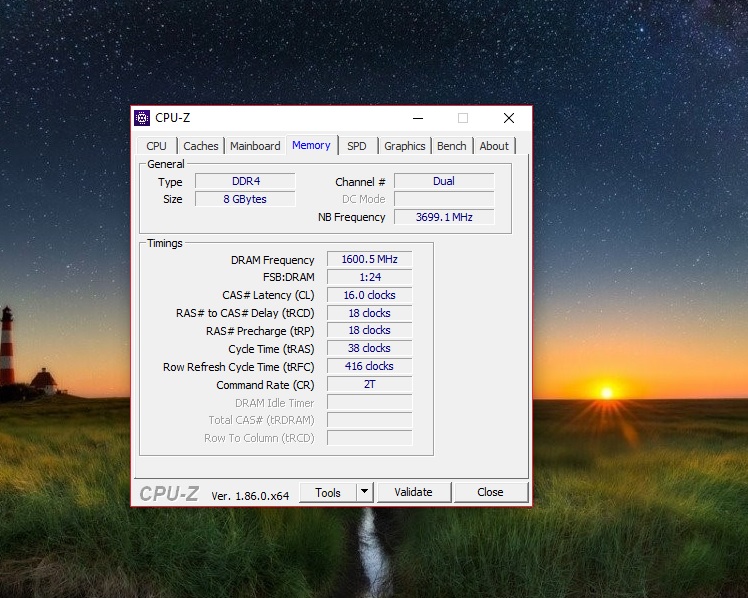Screen dimensions: 748x598
Task: Select the tRCD 18 clocks value
Action: [x=369, y=313]
